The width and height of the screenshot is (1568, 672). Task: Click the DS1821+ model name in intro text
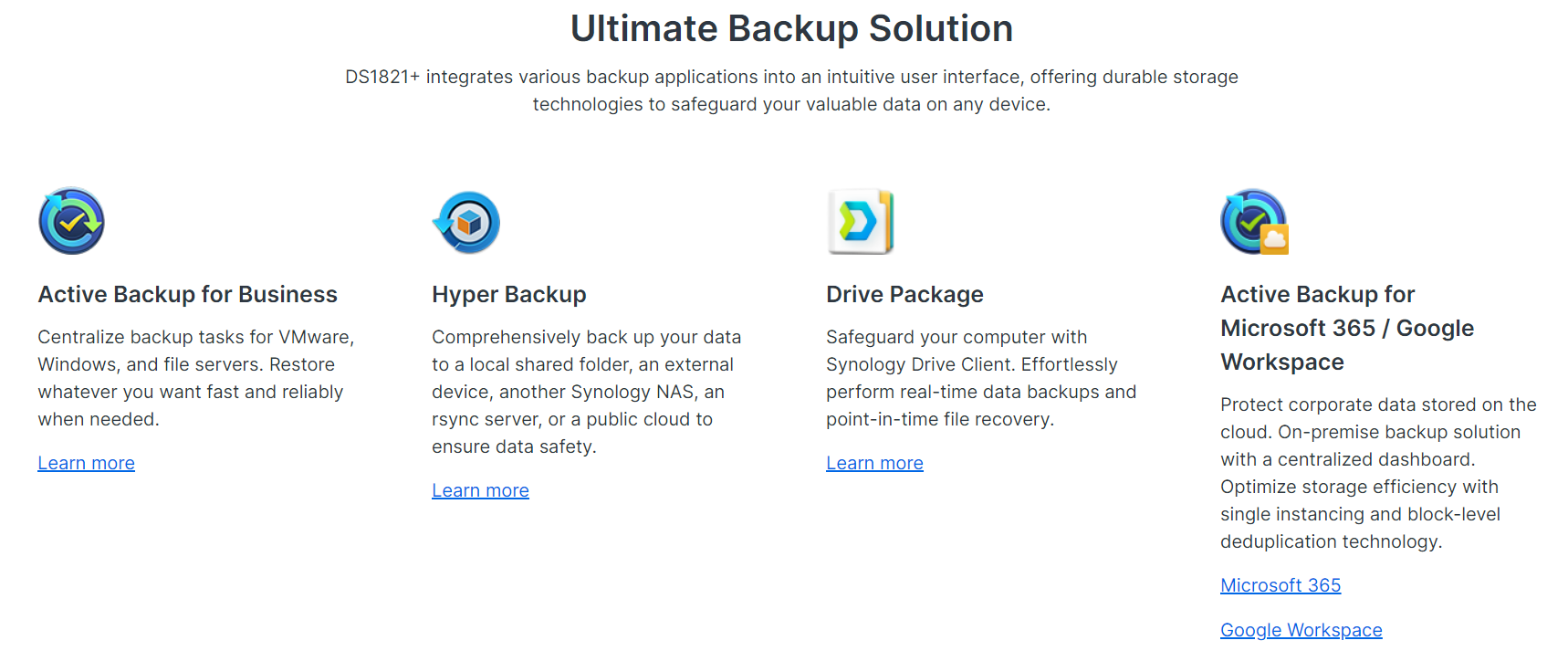[382, 78]
